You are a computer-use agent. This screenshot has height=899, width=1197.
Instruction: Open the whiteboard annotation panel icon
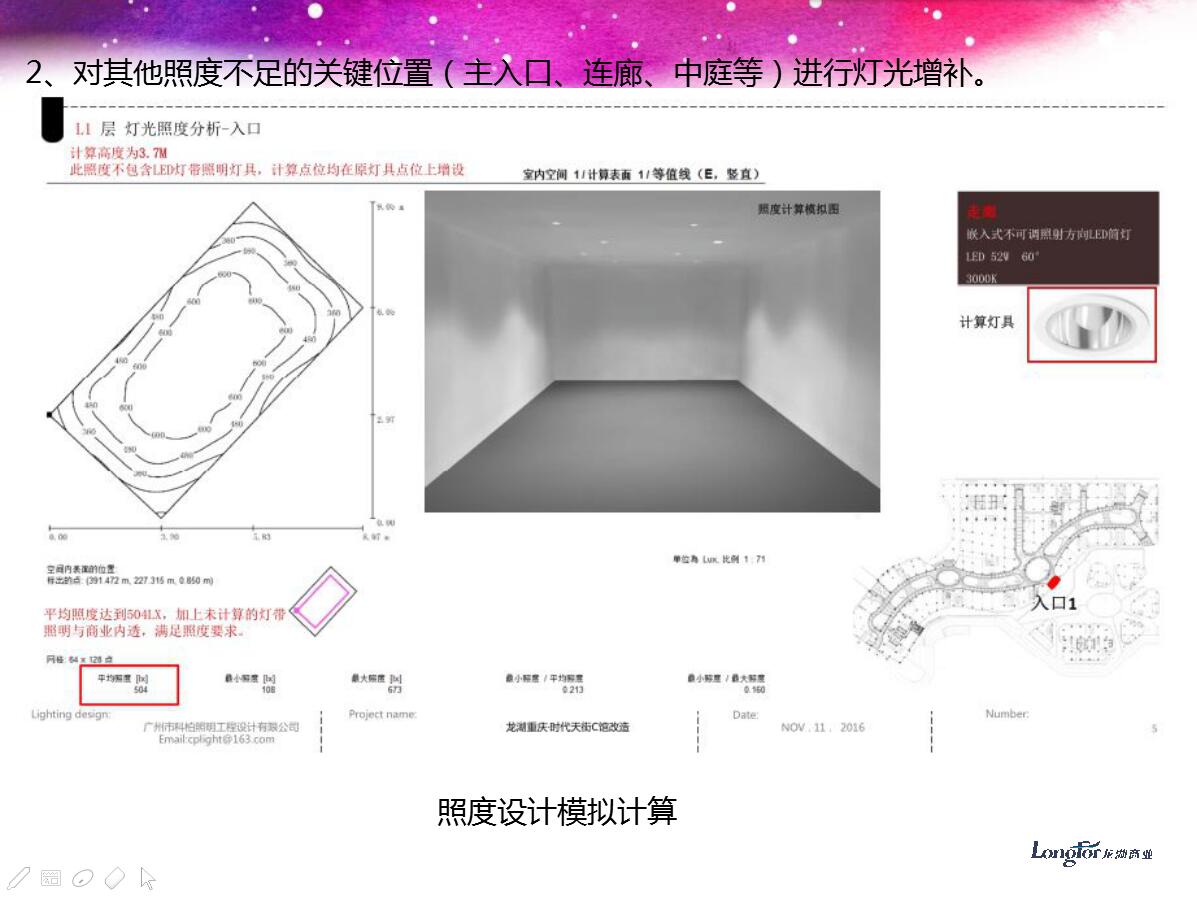[x=51, y=878]
